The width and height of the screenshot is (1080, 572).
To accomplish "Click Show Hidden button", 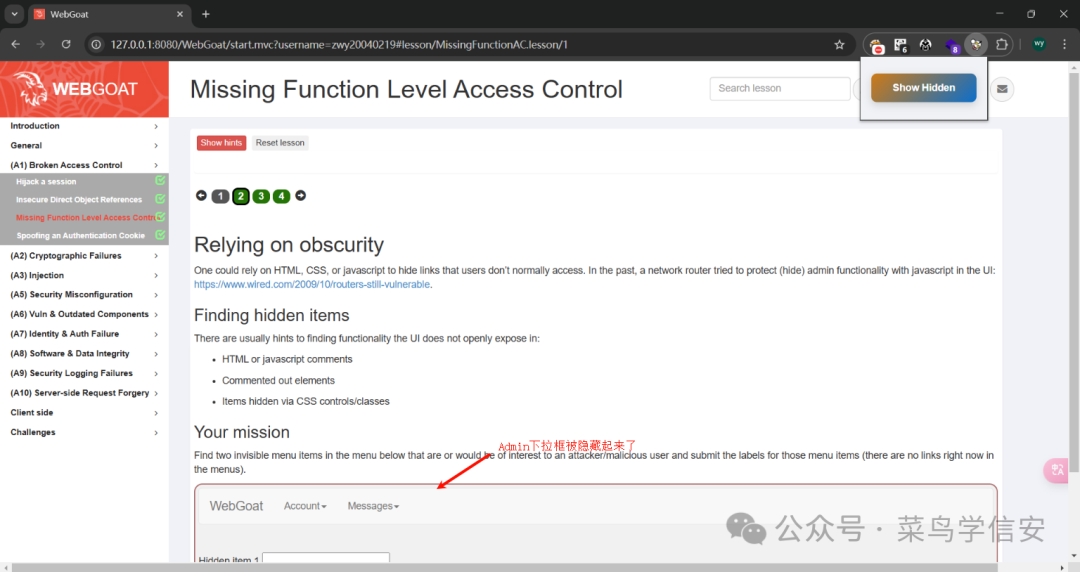I will pyautogui.click(x=924, y=88).
